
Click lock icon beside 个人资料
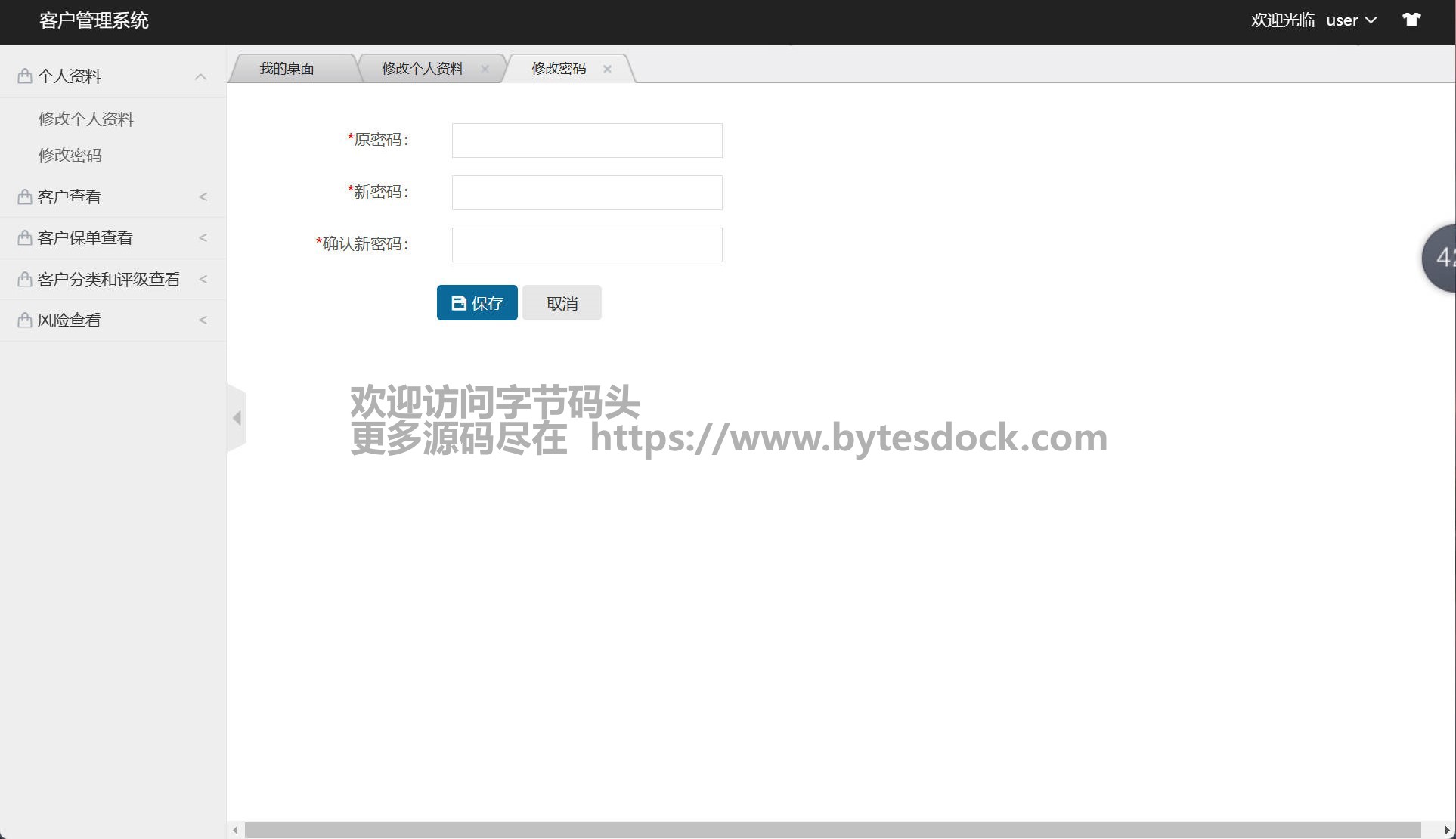coord(24,76)
